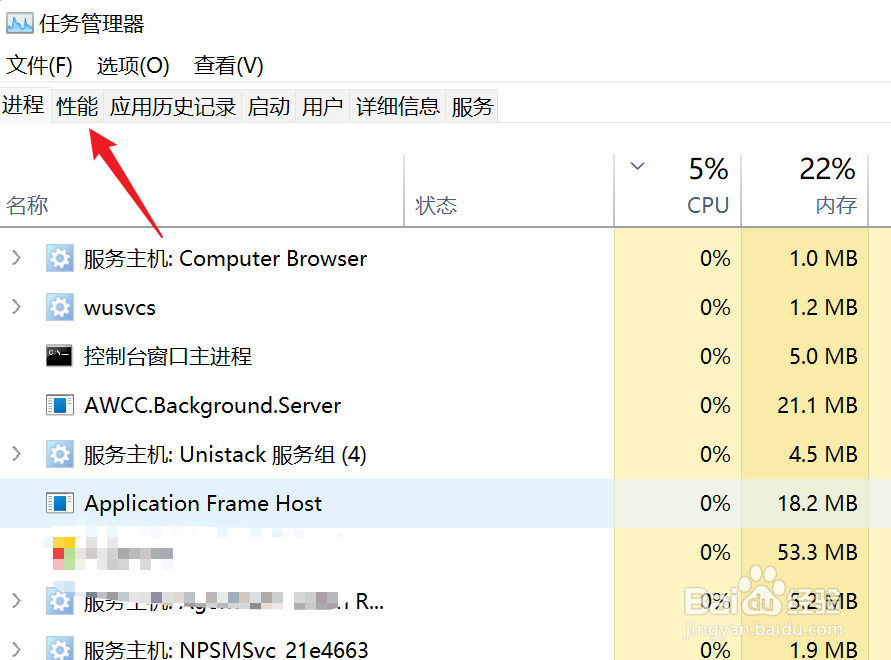Viewport: 891px width, 660px height.
Task: Switch to the 详细信息 tab
Action: [398, 106]
